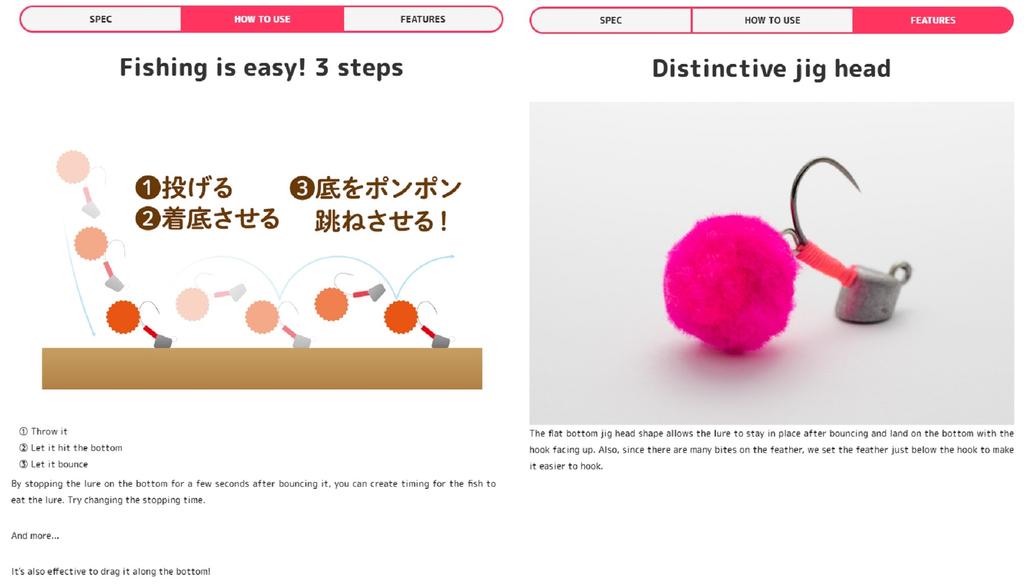1024x586 pixels.
Task: Select the highlighted HOW TO USE tab
Action: pyautogui.click(x=262, y=19)
